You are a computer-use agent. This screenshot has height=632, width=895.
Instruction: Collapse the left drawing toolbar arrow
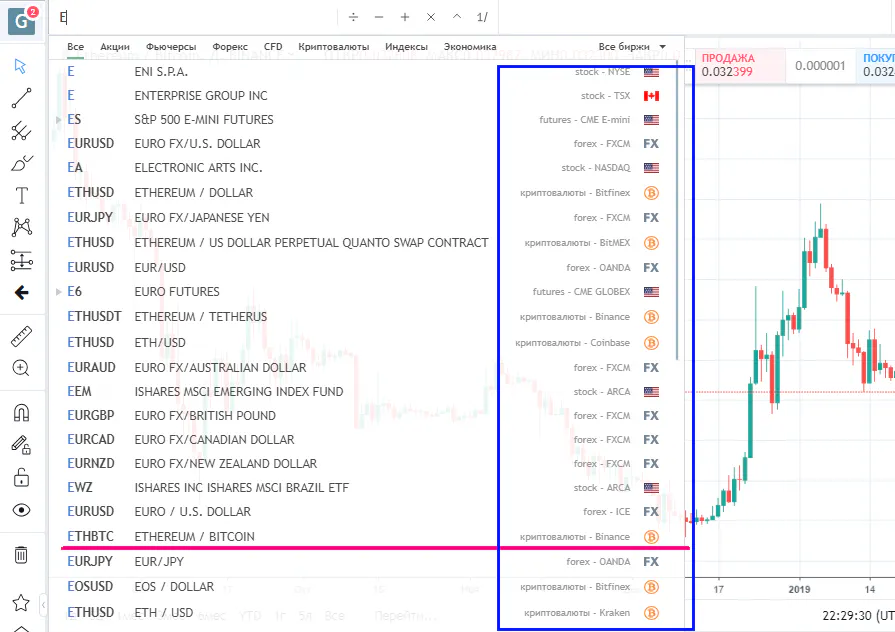click(43, 605)
